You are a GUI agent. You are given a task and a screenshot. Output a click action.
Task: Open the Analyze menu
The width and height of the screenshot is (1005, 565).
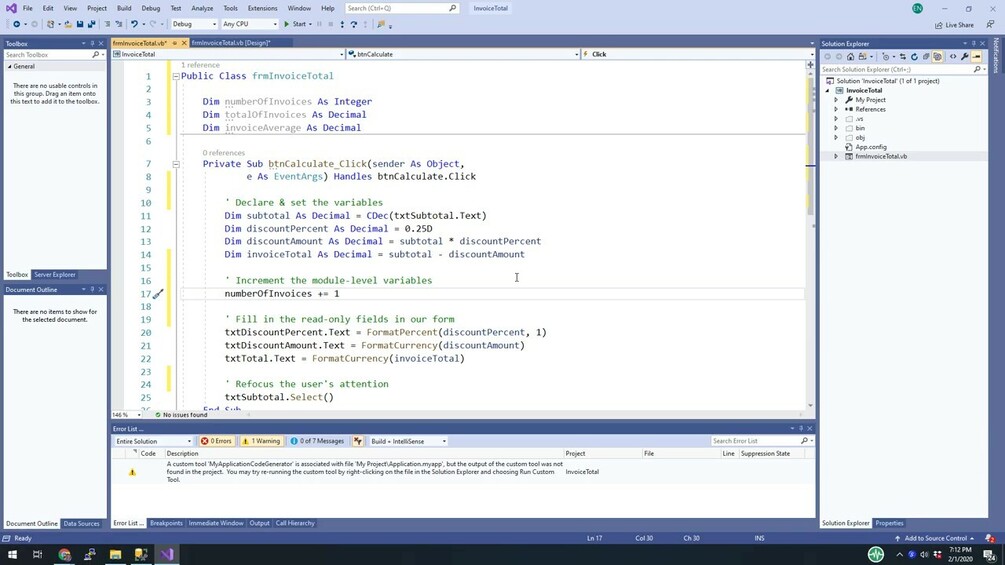pyautogui.click(x=202, y=8)
